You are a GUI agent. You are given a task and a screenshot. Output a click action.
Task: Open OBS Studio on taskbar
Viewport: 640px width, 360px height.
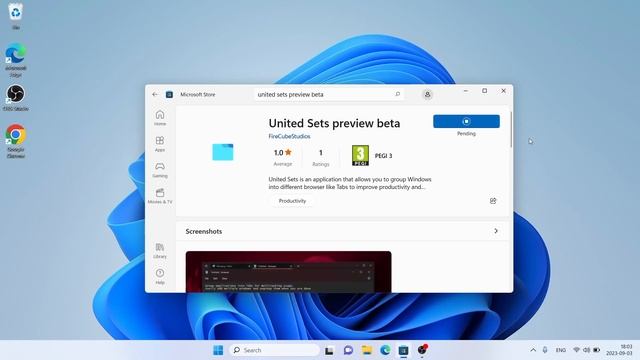[422, 350]
